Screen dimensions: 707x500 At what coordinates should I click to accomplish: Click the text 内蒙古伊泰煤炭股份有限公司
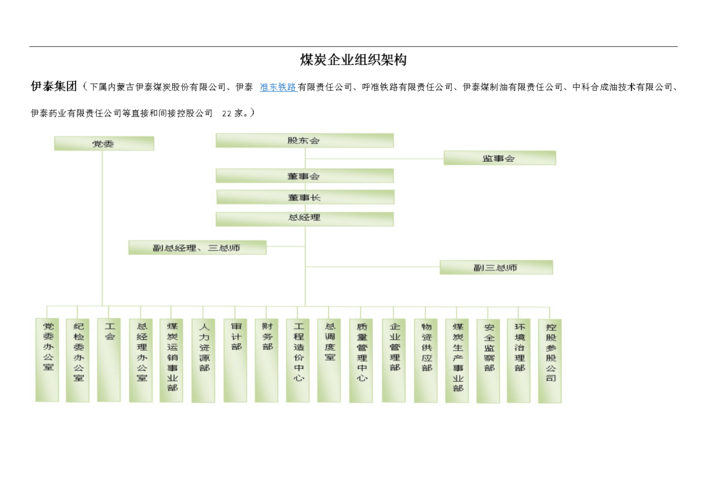point(166,87)
